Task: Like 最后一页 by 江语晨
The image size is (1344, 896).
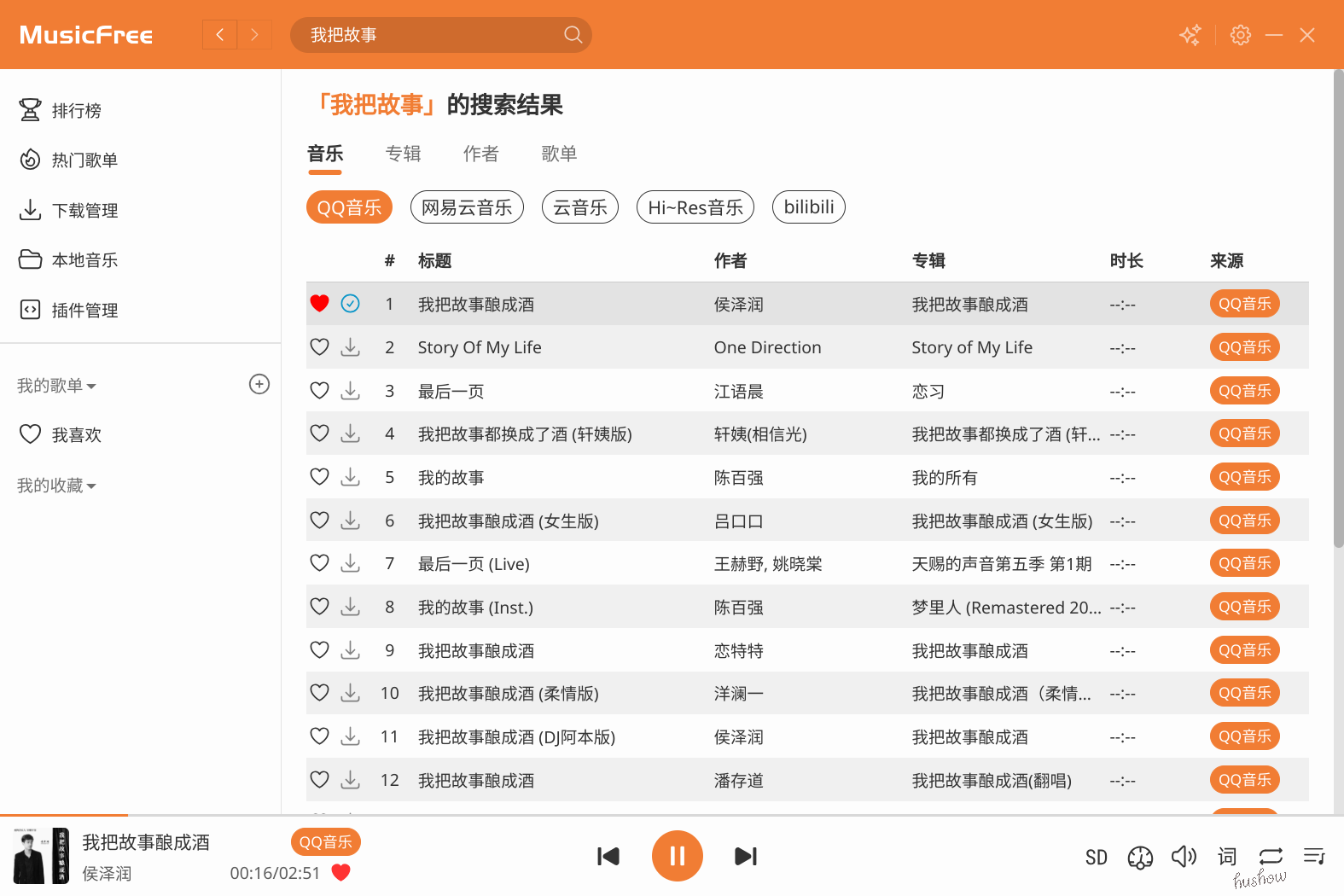Action: click(x=320, y=391)
